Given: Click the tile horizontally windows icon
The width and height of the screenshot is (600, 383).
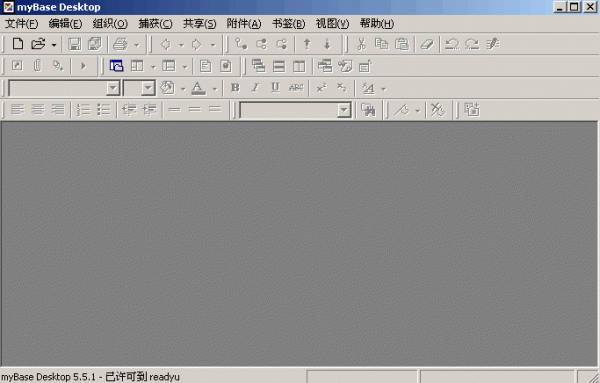Looking at the screenshot, I should 279,66.
